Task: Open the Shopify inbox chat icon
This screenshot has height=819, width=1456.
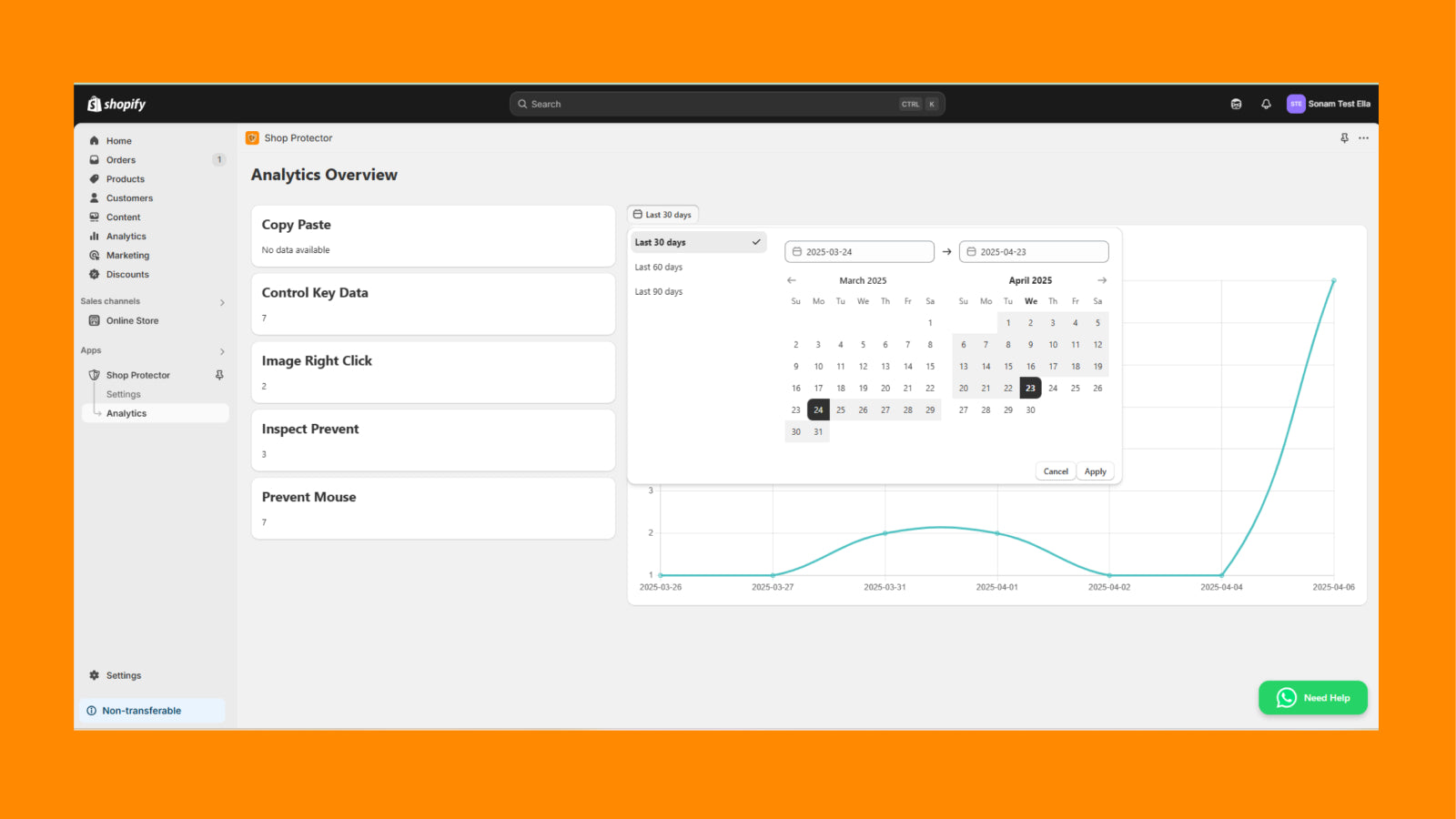Action: (x=1236, y=104)
